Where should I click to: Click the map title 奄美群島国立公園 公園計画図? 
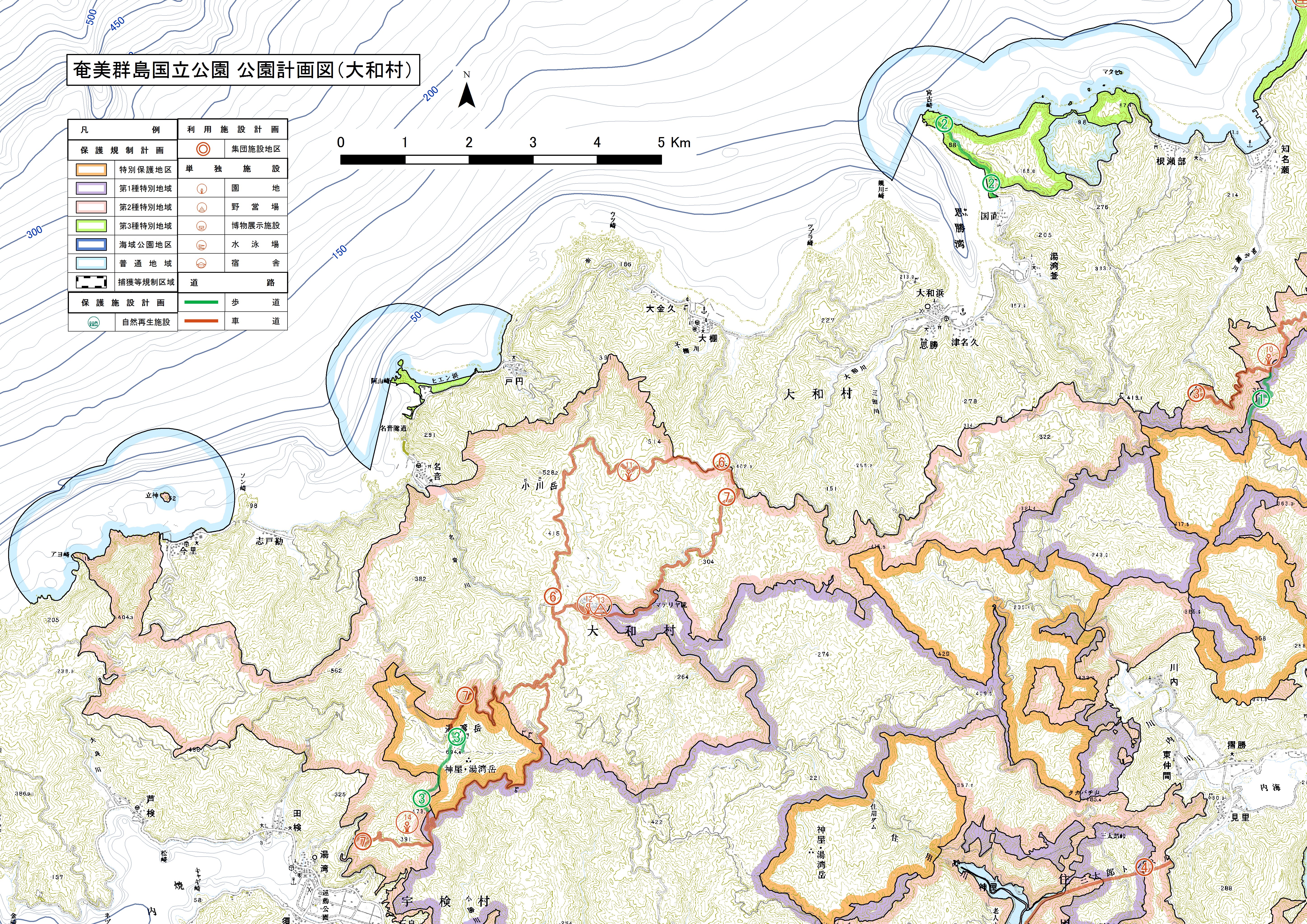(243, 70)
